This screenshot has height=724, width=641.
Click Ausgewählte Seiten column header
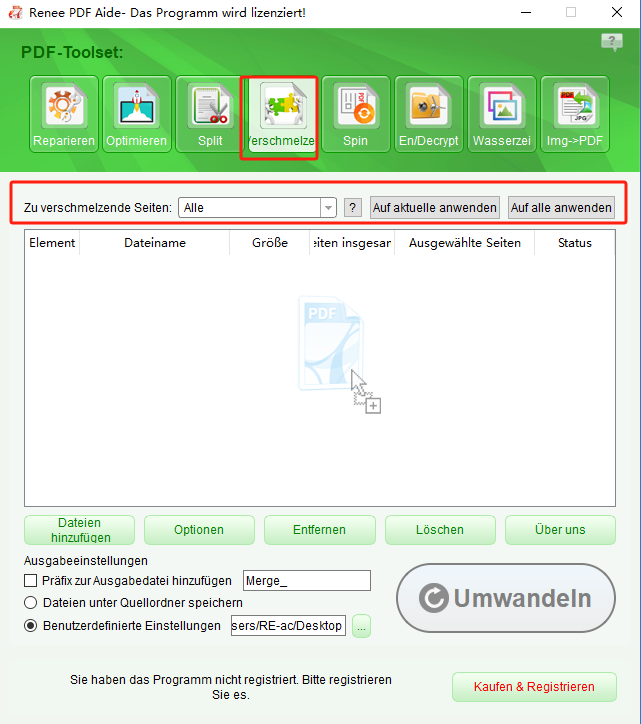point(465,243)
